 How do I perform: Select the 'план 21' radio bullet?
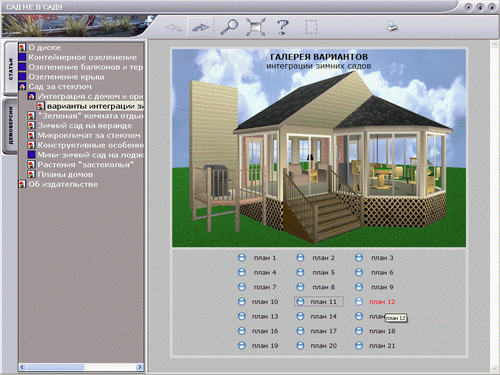[359, 346]
